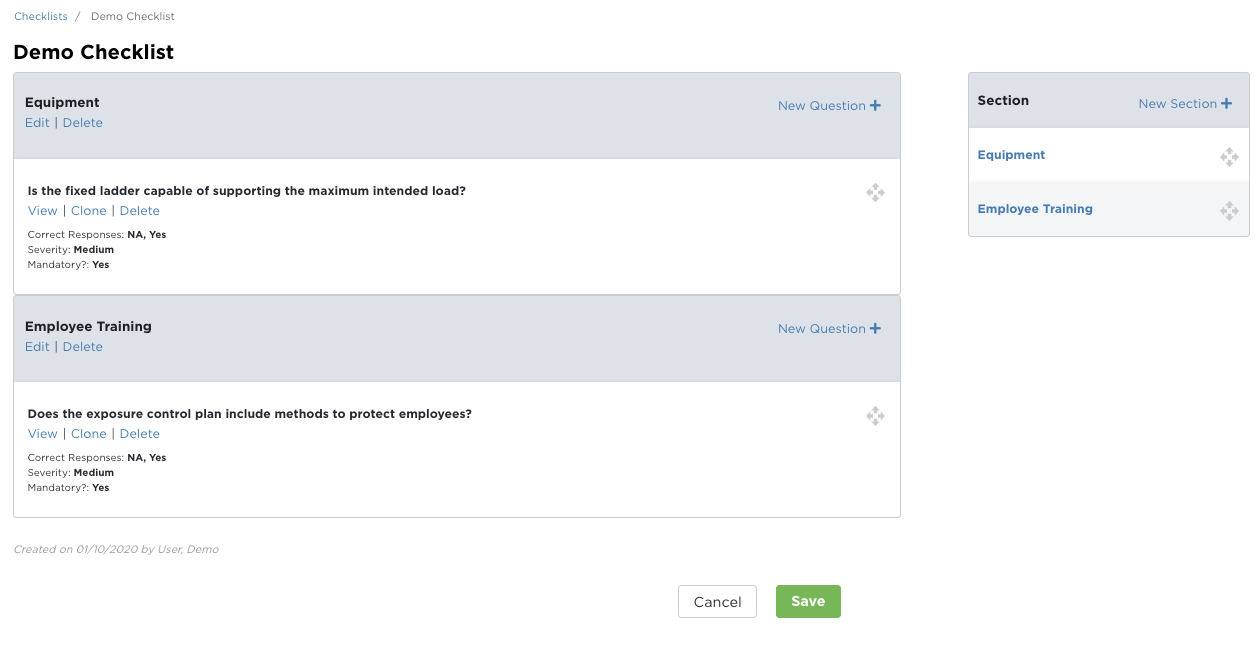Click the move icon beside Employee Training in the Section panel
This screenshot has width=1260, height=663.
1229,211
